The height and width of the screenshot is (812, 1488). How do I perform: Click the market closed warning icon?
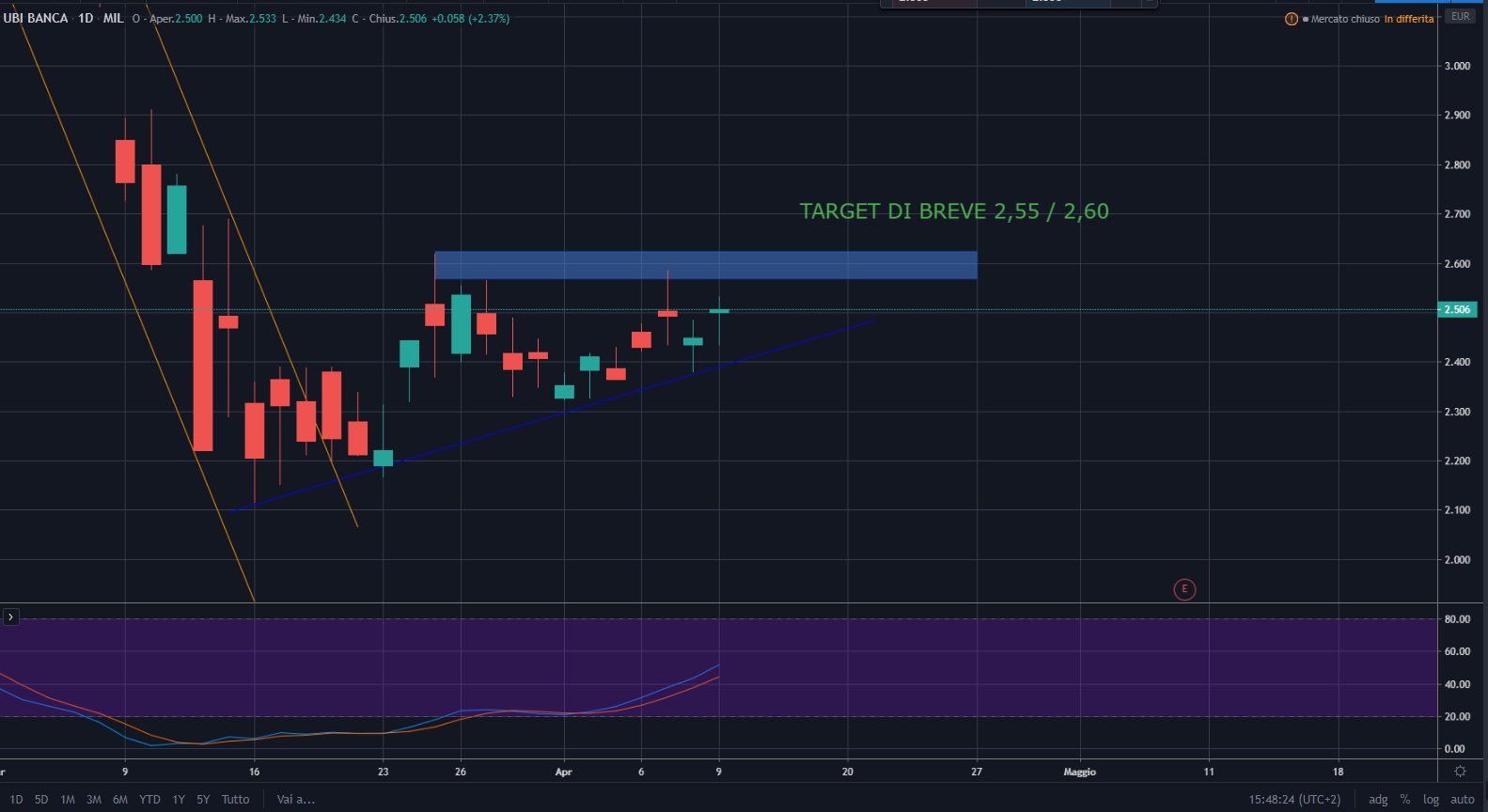pos(1291,19)
